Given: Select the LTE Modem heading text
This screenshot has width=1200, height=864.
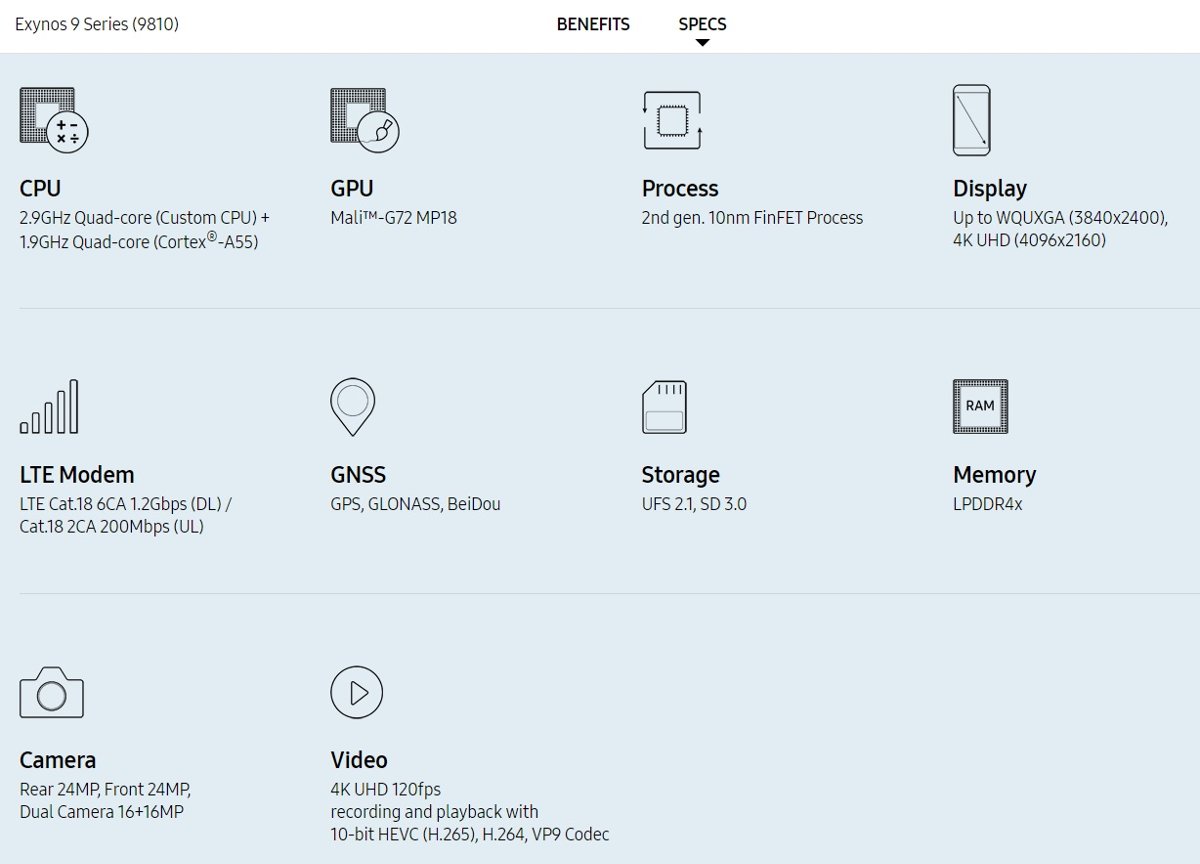Looking at the screenshot, I should (77, 474).
